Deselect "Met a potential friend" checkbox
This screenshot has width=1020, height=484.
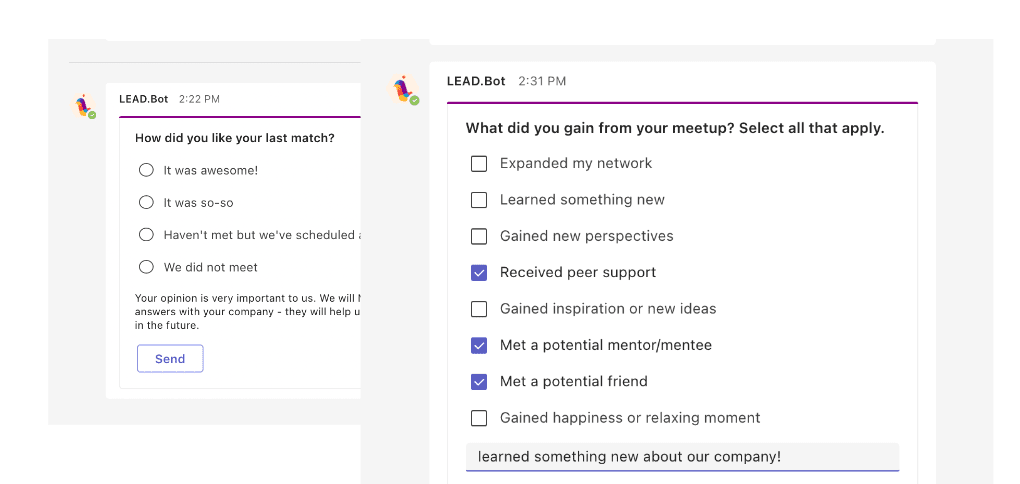[479, 381]
